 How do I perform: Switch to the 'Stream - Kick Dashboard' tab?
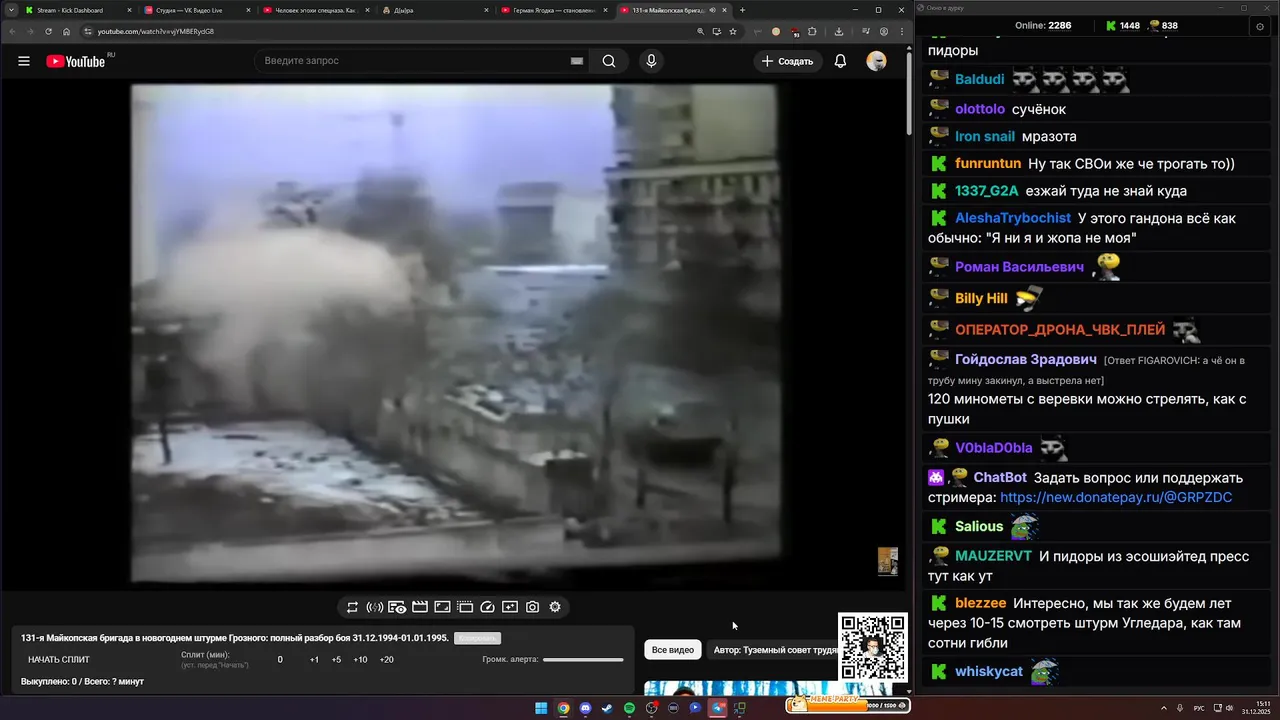(x=78, y=10)
